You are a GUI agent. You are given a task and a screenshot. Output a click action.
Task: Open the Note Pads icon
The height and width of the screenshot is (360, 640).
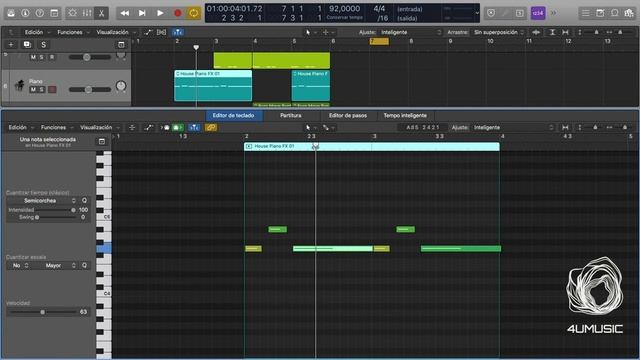(x=600, y=13)
